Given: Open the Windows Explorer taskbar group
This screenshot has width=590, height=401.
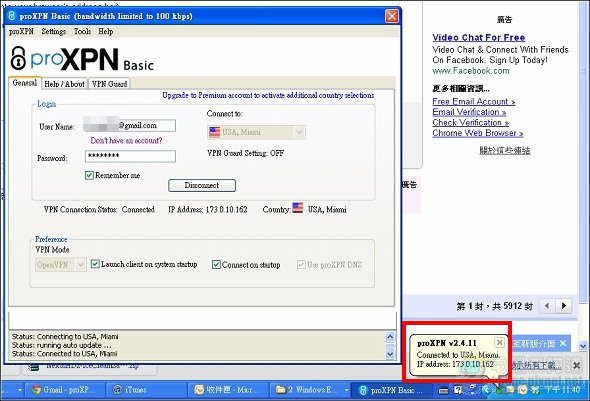Looking at the screenshot, I should 311,390.
